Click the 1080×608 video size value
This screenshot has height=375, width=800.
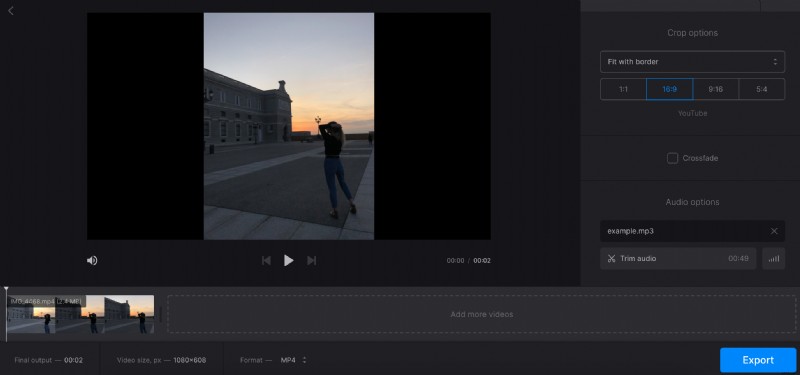tap(190, 360)
